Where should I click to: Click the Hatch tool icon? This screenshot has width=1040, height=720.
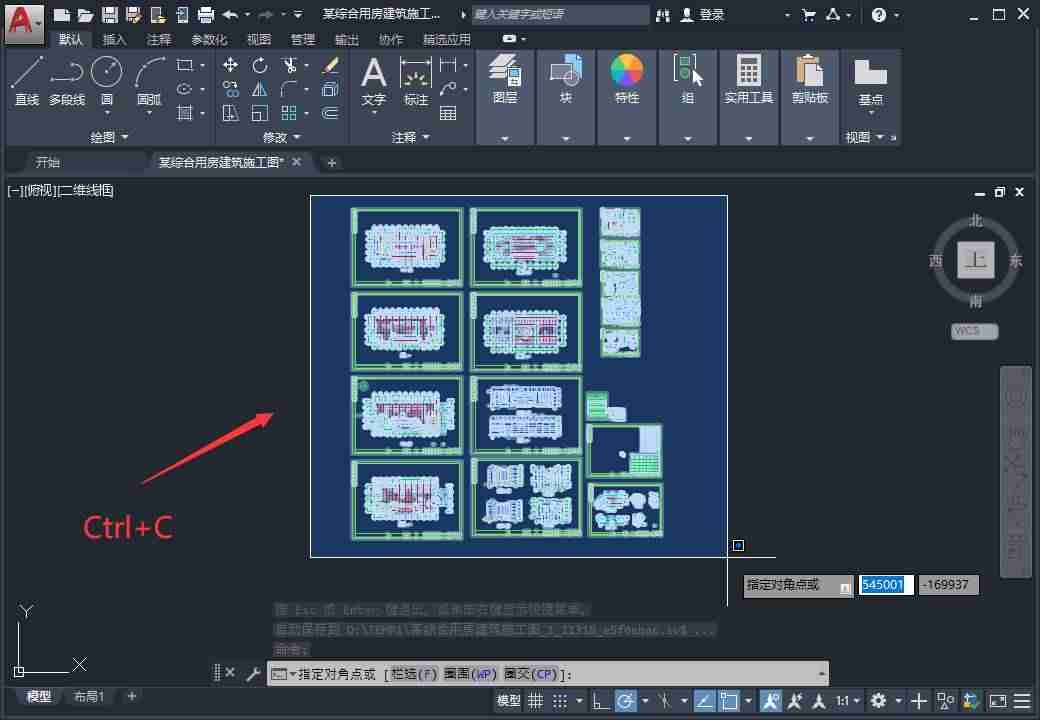click(184, 113)
